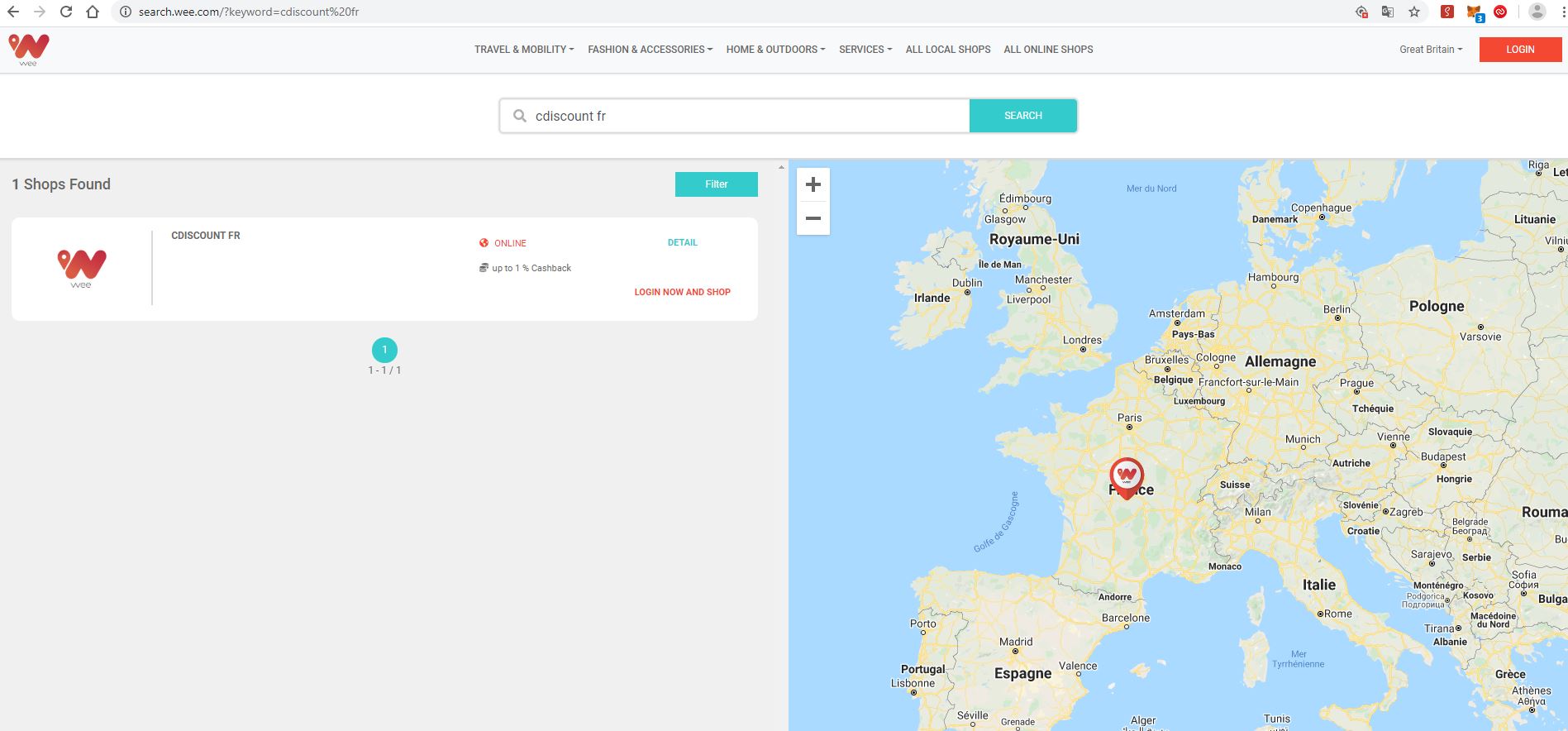Zoom in on the map
1568x731 pixels.
(x=813, y=184)
